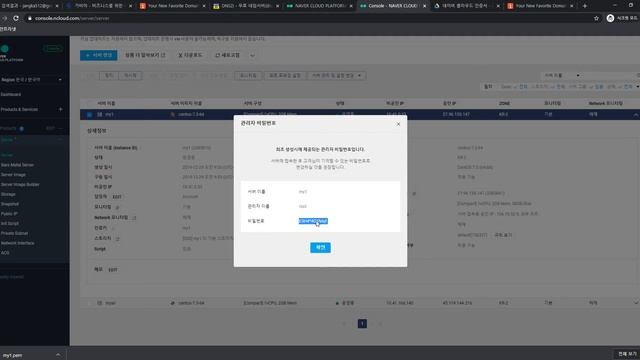
Task: Click page number 1 in the pagination
Action: [x=362, y=324]
